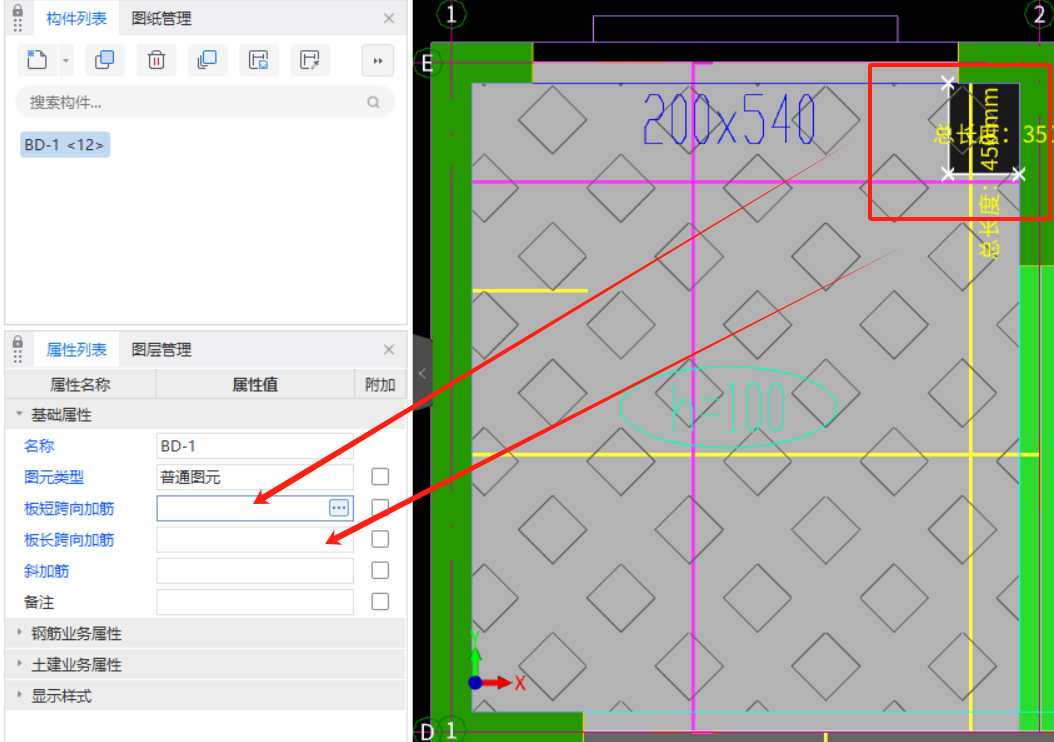Click the 备注 value field
The image size is (1054, 742).
[x=255, y=602]
